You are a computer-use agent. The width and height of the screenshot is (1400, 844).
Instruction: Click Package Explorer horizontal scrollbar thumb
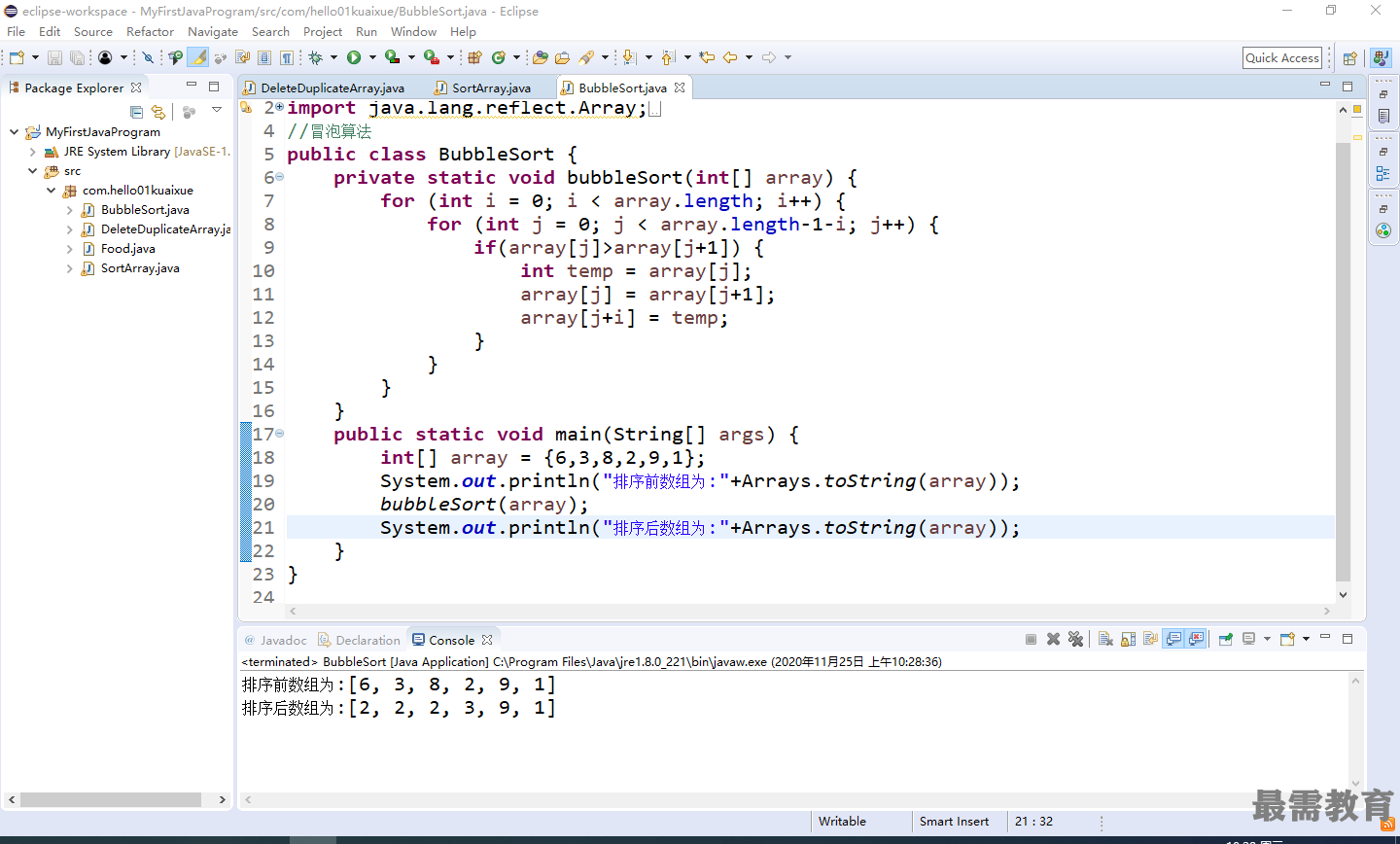tap(111, 799)
